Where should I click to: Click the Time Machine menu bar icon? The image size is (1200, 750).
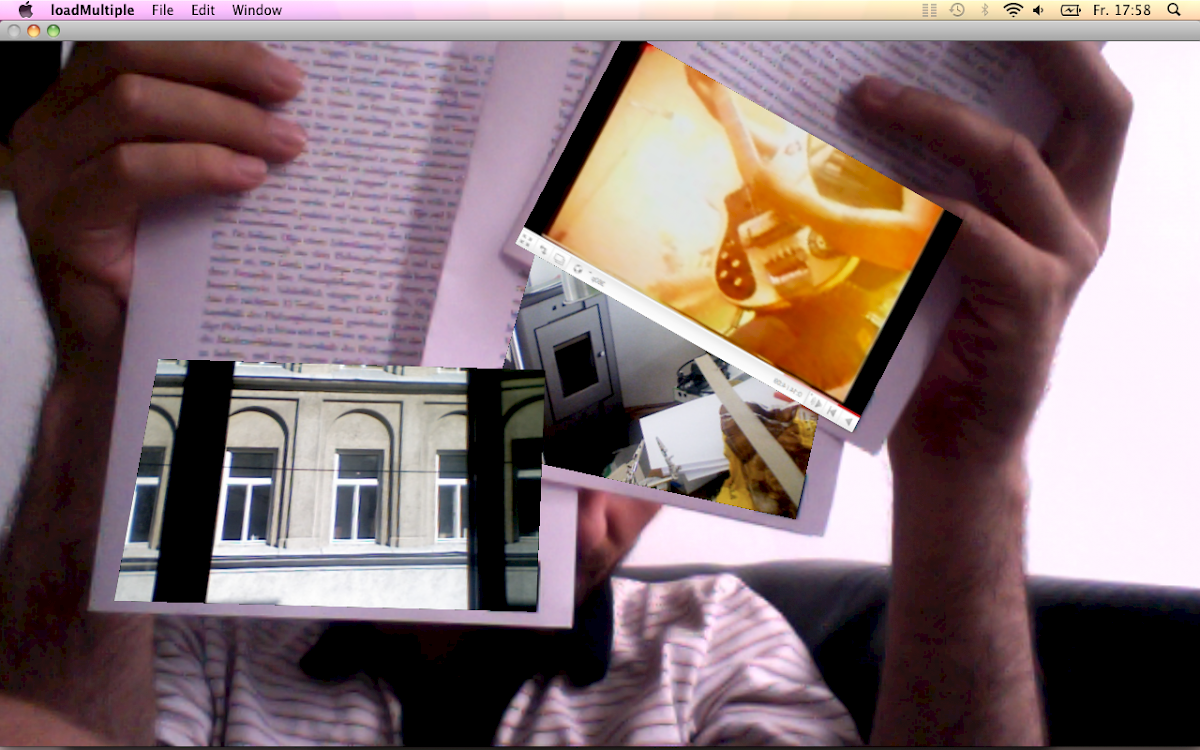pos(957,10)
